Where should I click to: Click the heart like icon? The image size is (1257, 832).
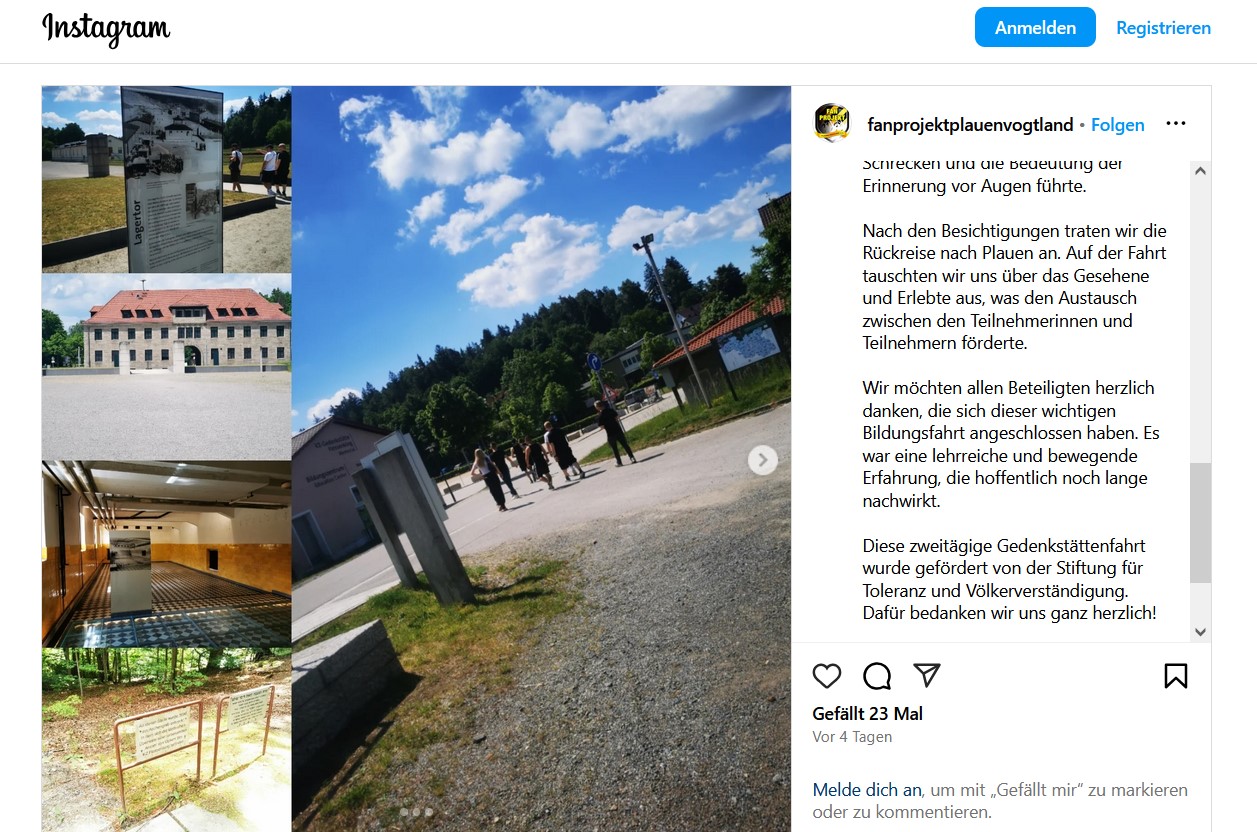click(x=827, y=676)
